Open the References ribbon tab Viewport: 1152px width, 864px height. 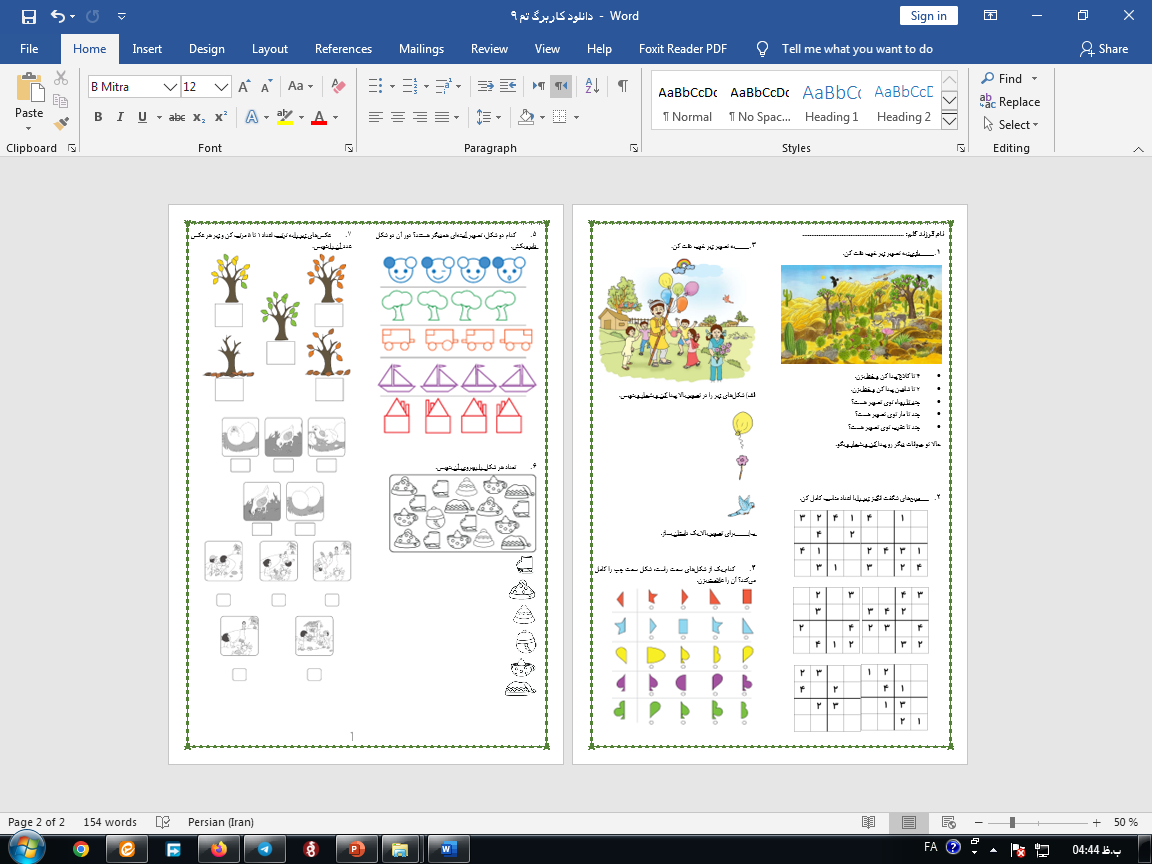[x=344, y=48]
